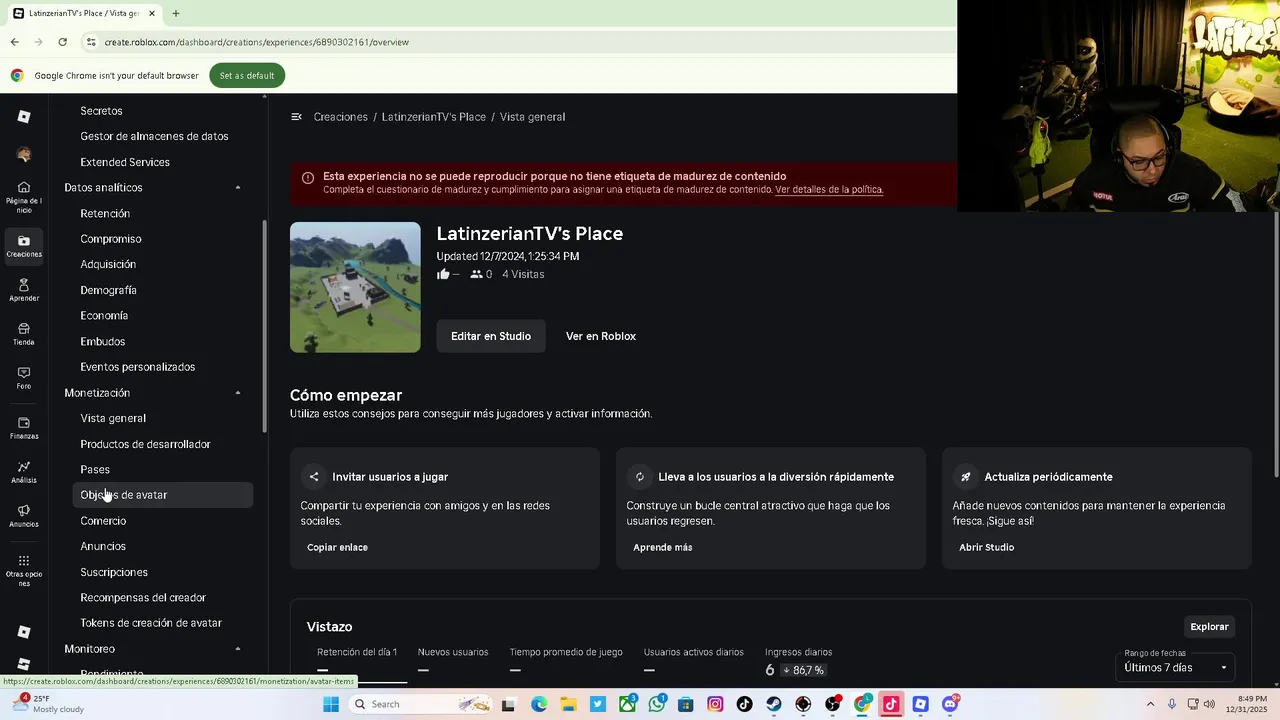Screen dimensions: 1280x720
Task: Open Anuncios under Monetización list
Action: point(103,546)
